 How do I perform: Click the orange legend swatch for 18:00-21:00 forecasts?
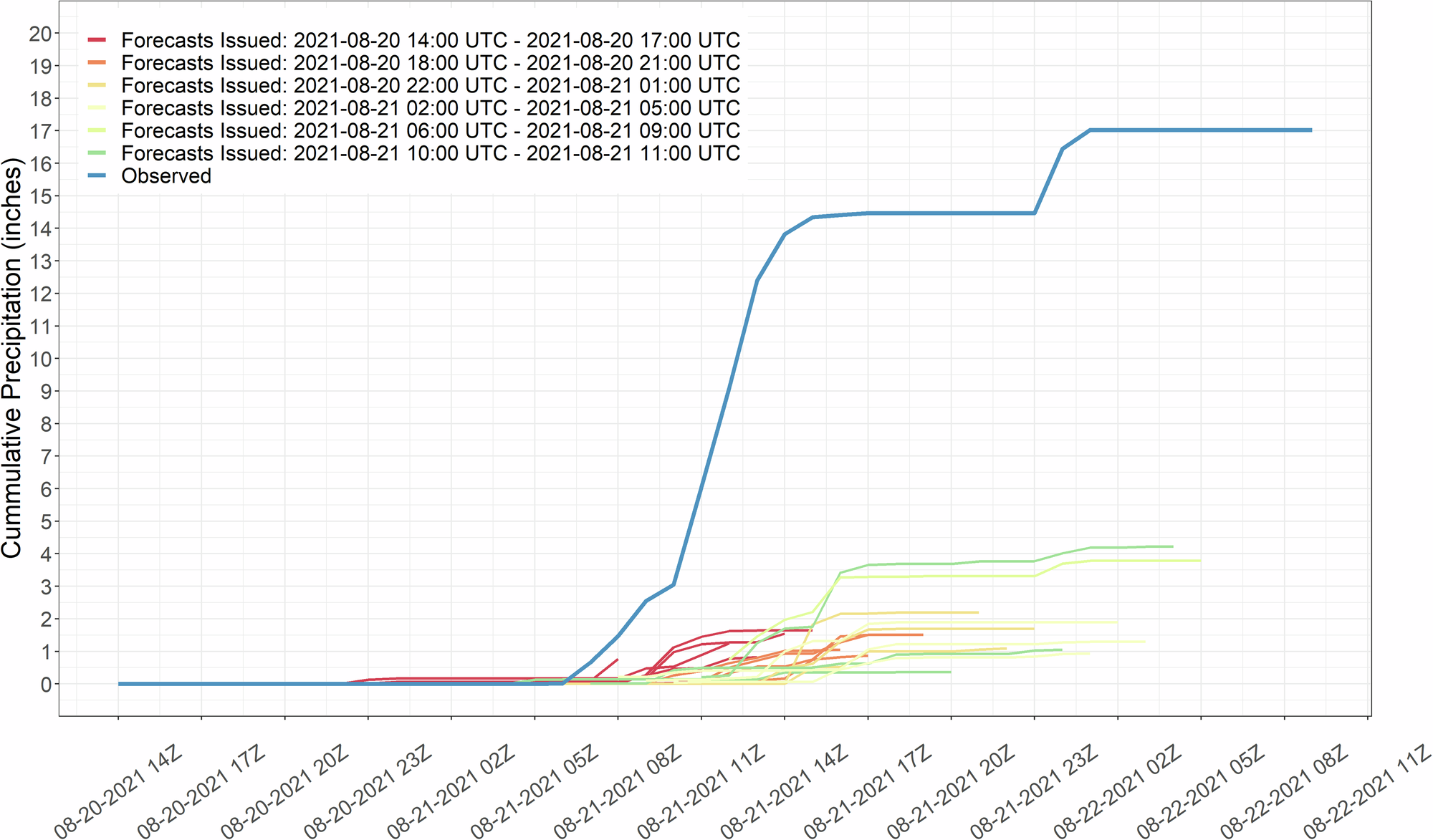point(97,62)
